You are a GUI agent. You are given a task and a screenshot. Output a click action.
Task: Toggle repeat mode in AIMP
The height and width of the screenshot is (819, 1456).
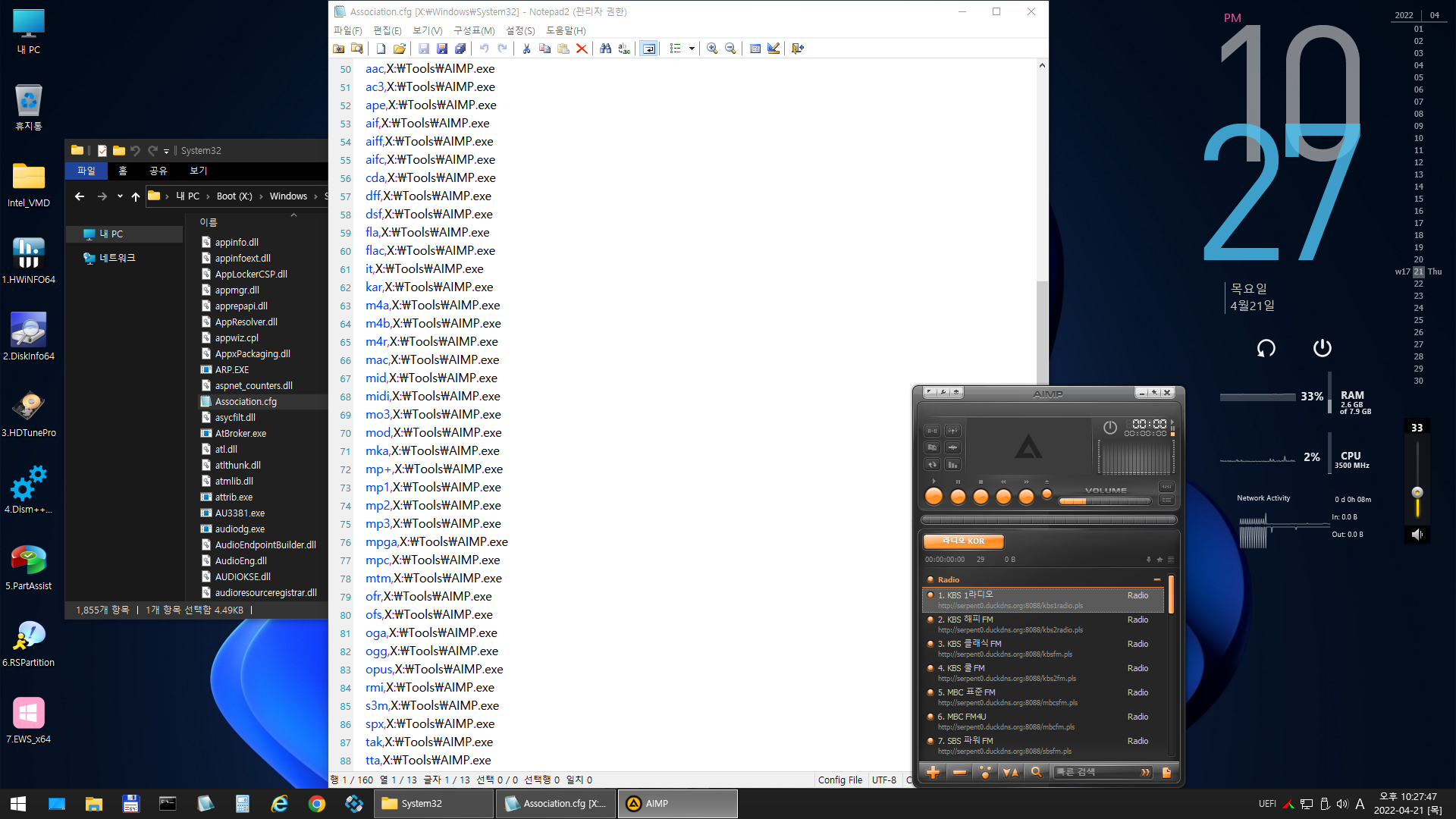(932, 464)
